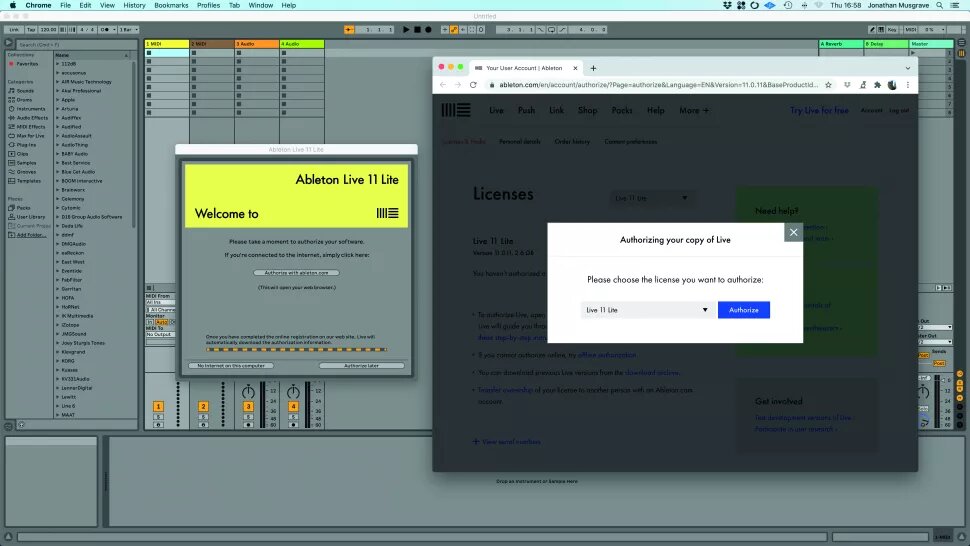Open a new Chrome tab with plus

593,68
